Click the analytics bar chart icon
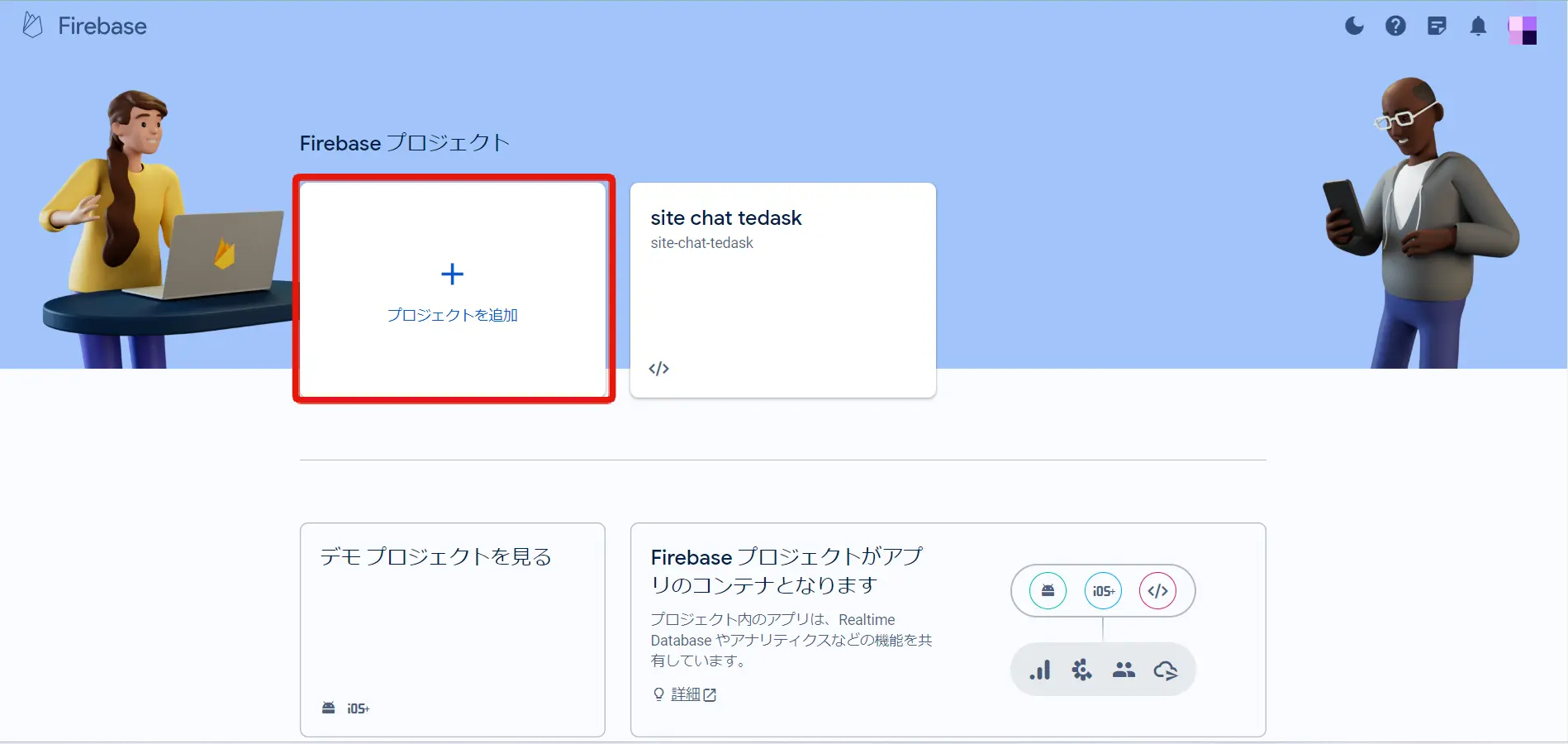Screen dimensions: 1568x744 pos(1040,670)
